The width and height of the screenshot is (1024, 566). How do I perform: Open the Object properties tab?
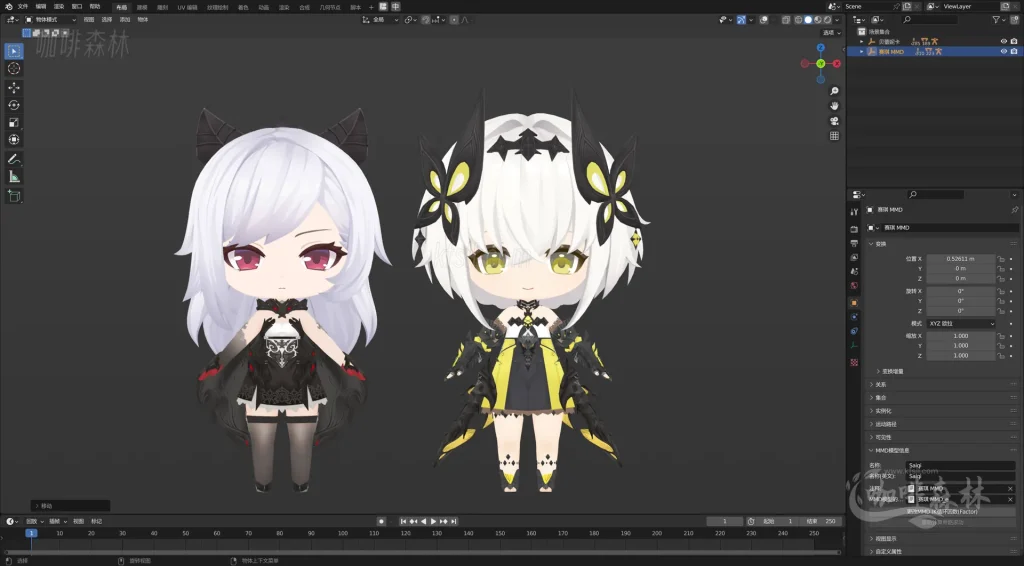pos(854,303)
